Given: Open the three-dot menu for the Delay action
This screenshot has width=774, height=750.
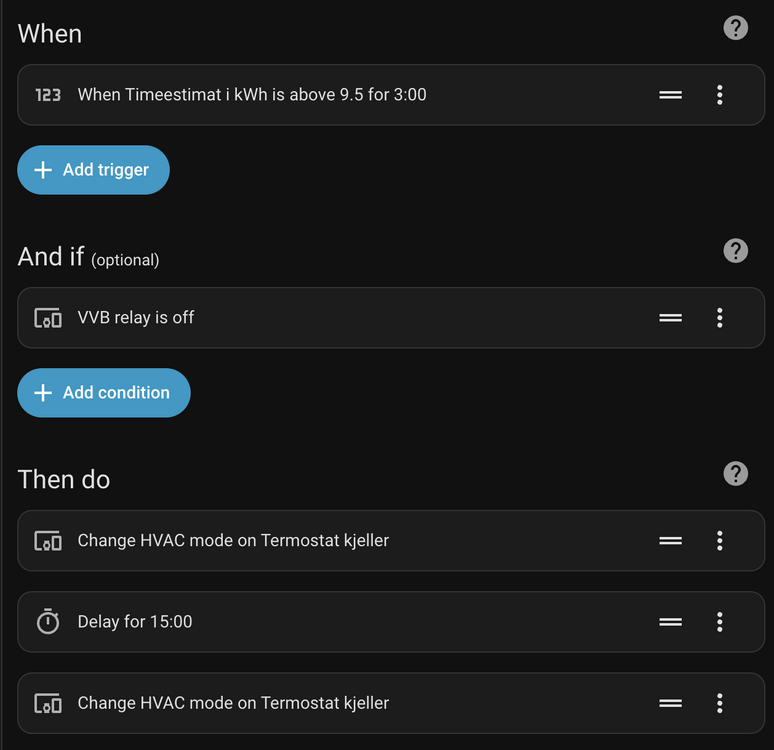Looking at the screenshot, I should [x=720, y=622].
